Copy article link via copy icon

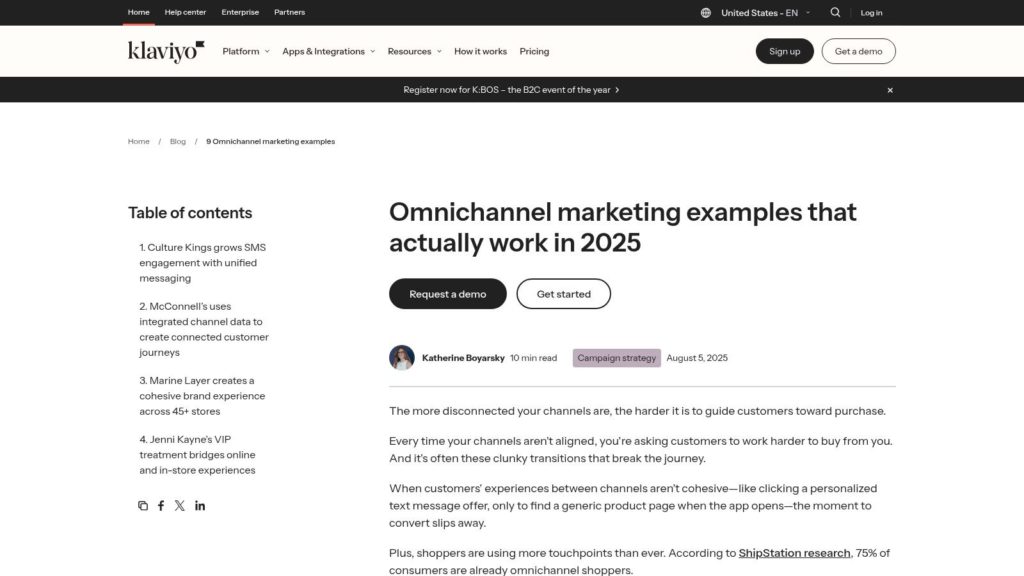click(143, 506)
